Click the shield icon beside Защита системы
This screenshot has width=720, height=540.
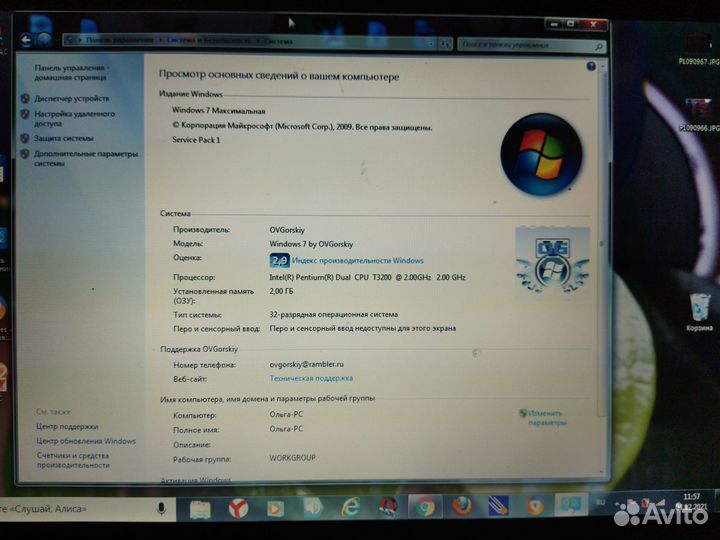coord(25,138)
